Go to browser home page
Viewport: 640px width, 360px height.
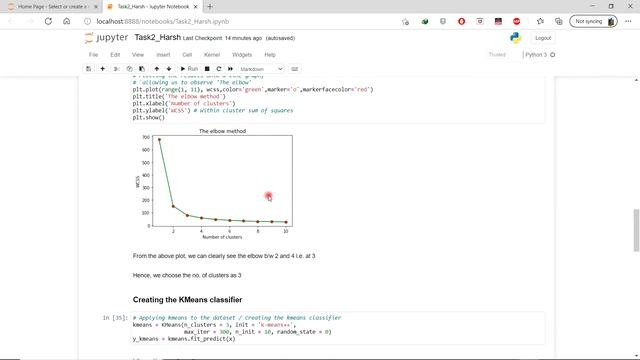pyautogui.click(x=67, y=21)
